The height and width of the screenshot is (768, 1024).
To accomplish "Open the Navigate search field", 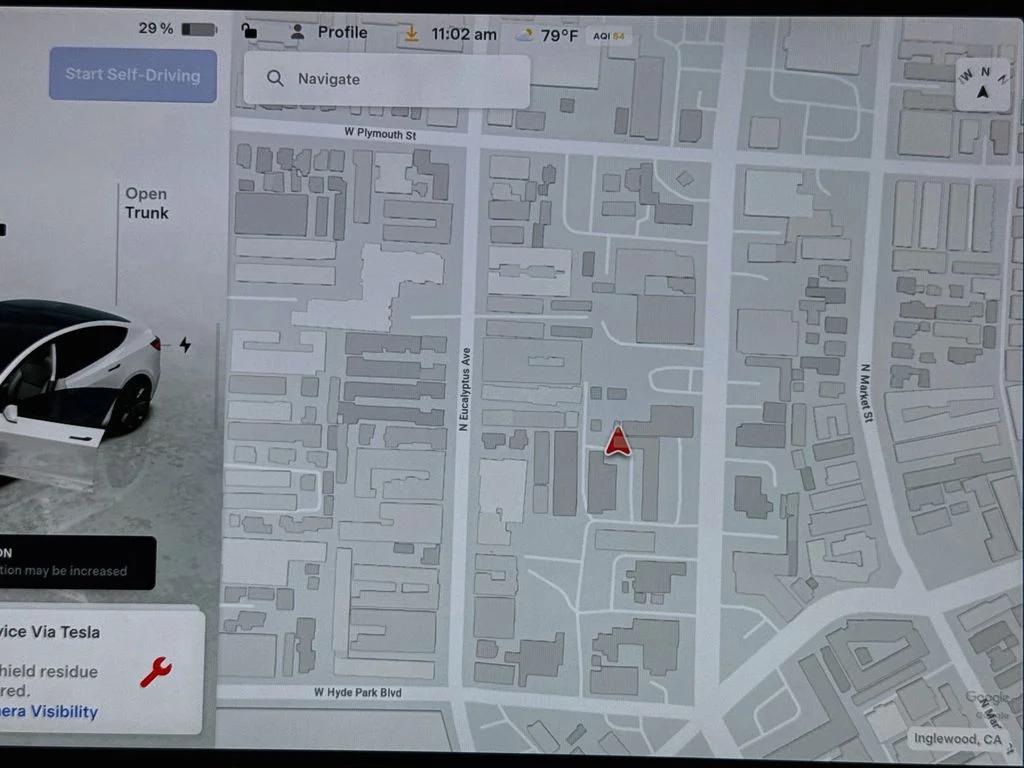I will tap(387, 80).
